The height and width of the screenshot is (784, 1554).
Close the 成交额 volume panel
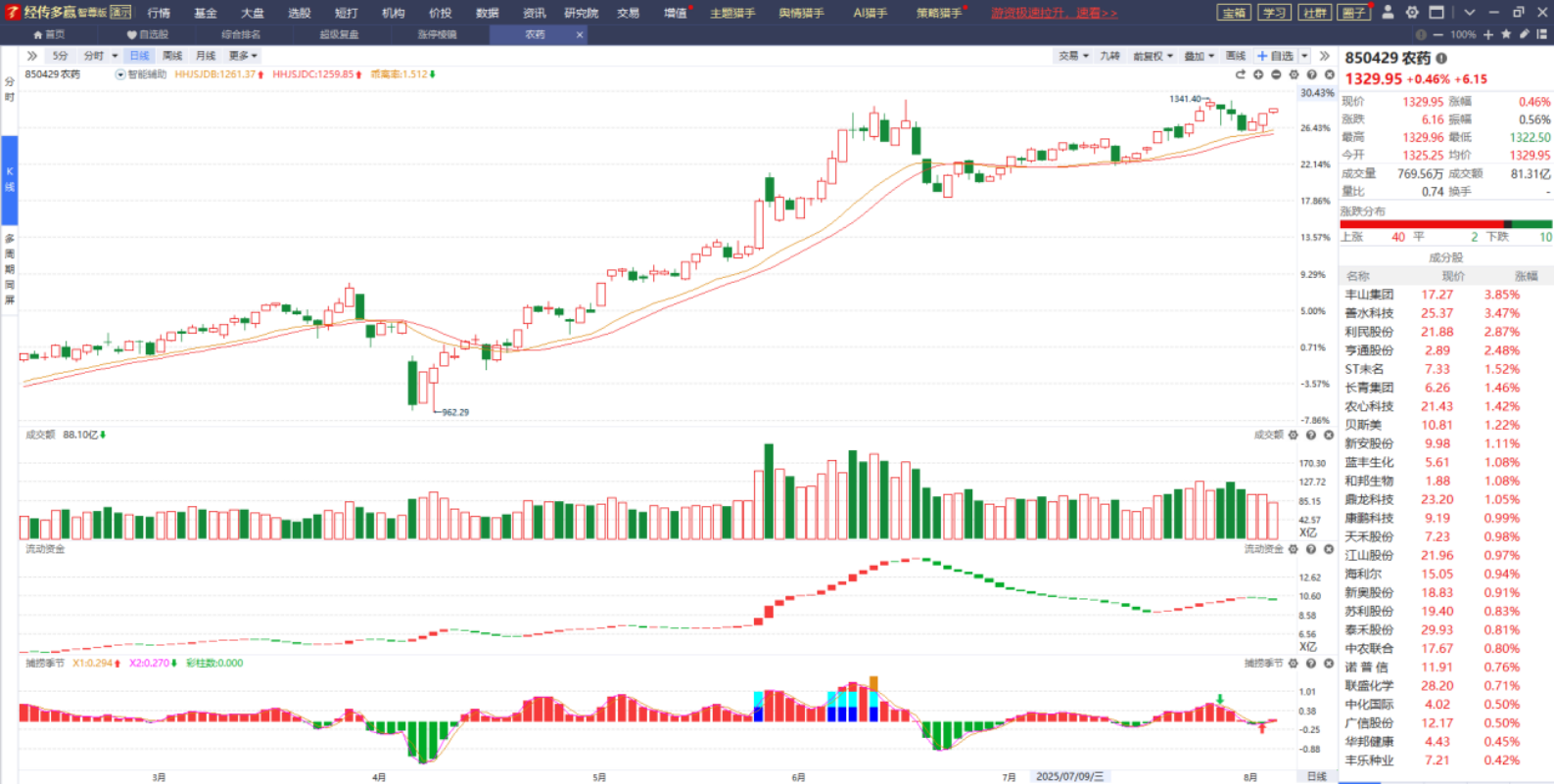point(1329,435)
